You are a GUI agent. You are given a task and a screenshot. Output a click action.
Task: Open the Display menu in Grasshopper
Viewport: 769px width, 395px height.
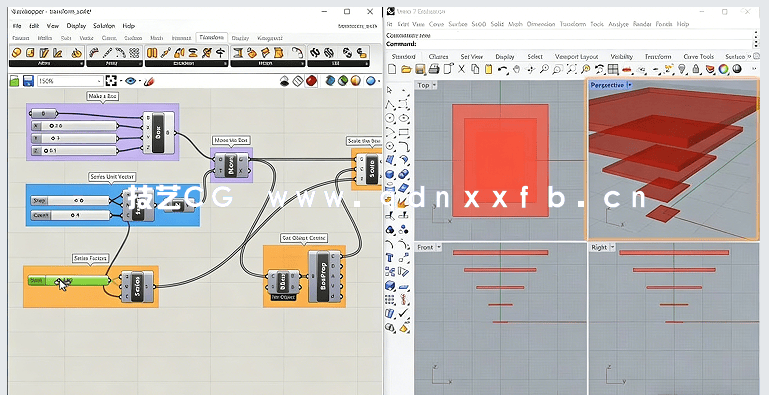coord(76,26)
